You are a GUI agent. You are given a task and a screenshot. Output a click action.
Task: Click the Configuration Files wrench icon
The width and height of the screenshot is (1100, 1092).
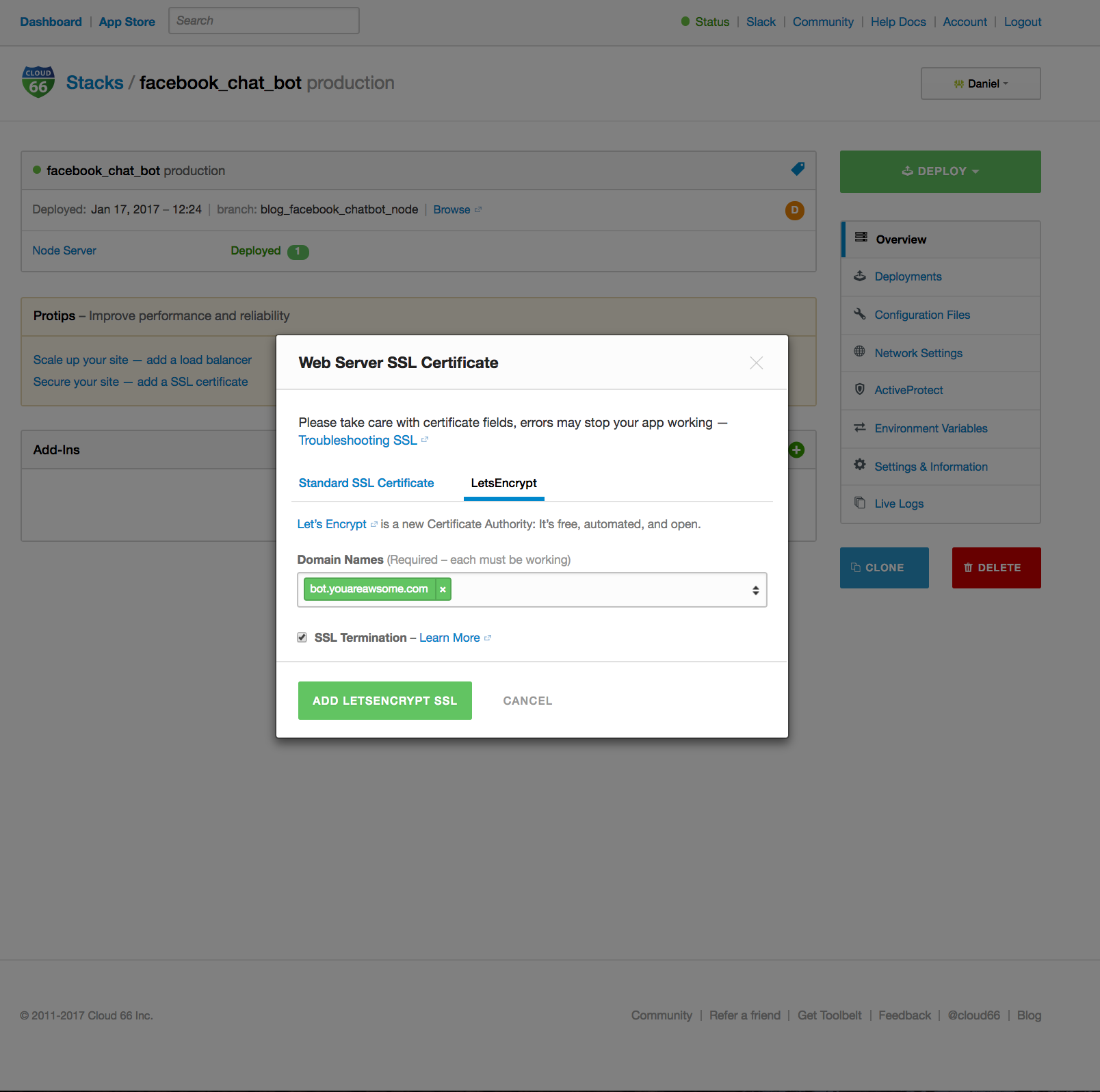point(860,313)
